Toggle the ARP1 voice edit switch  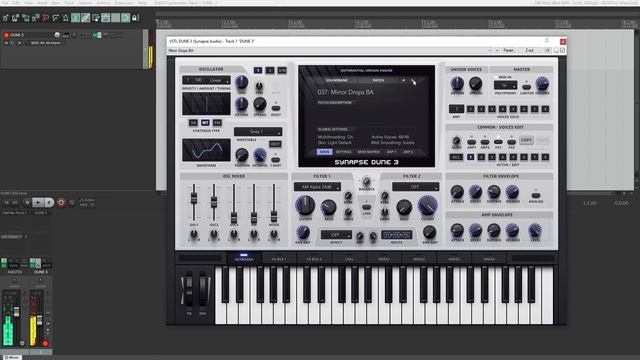(471, 142)
